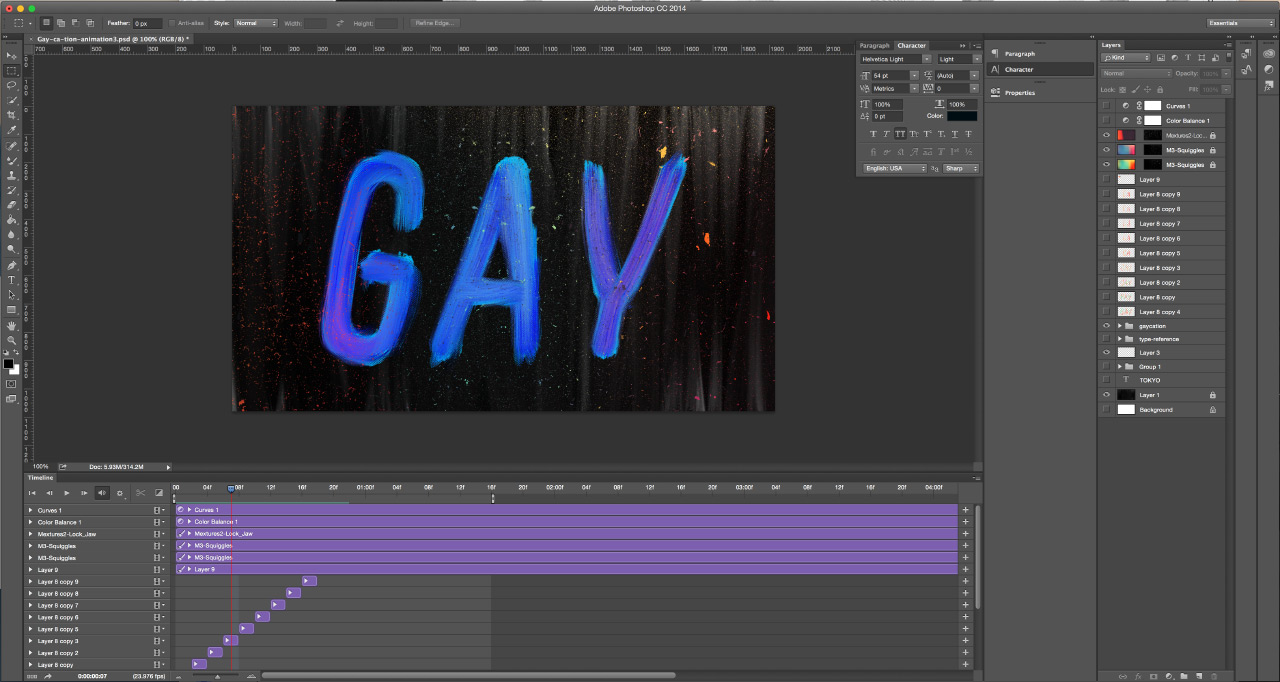This screenshot has width=1280, height=682.
Task: Click the timeline scissors split icon
Action: (140, 493)
